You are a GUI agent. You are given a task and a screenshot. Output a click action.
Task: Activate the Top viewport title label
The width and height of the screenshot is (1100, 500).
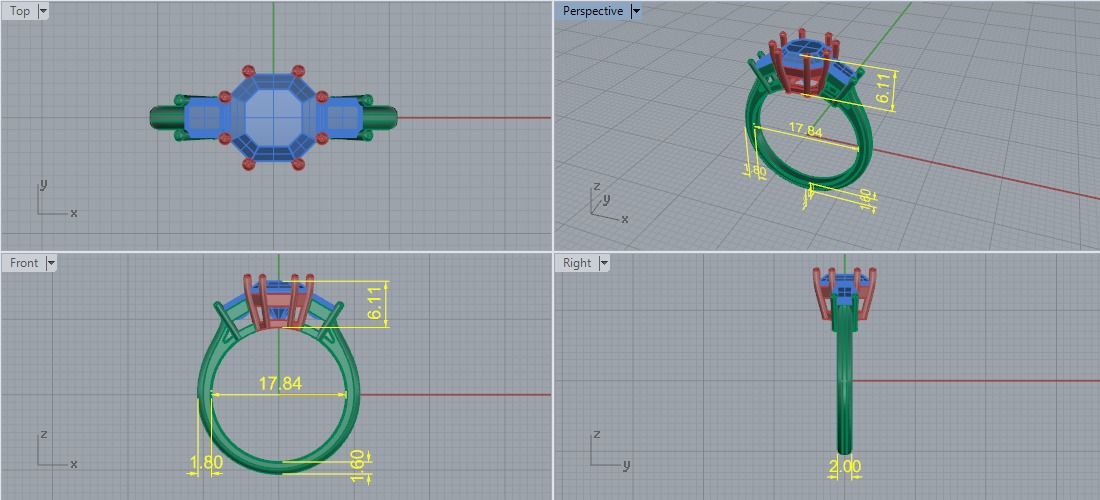tap(20, 11)
